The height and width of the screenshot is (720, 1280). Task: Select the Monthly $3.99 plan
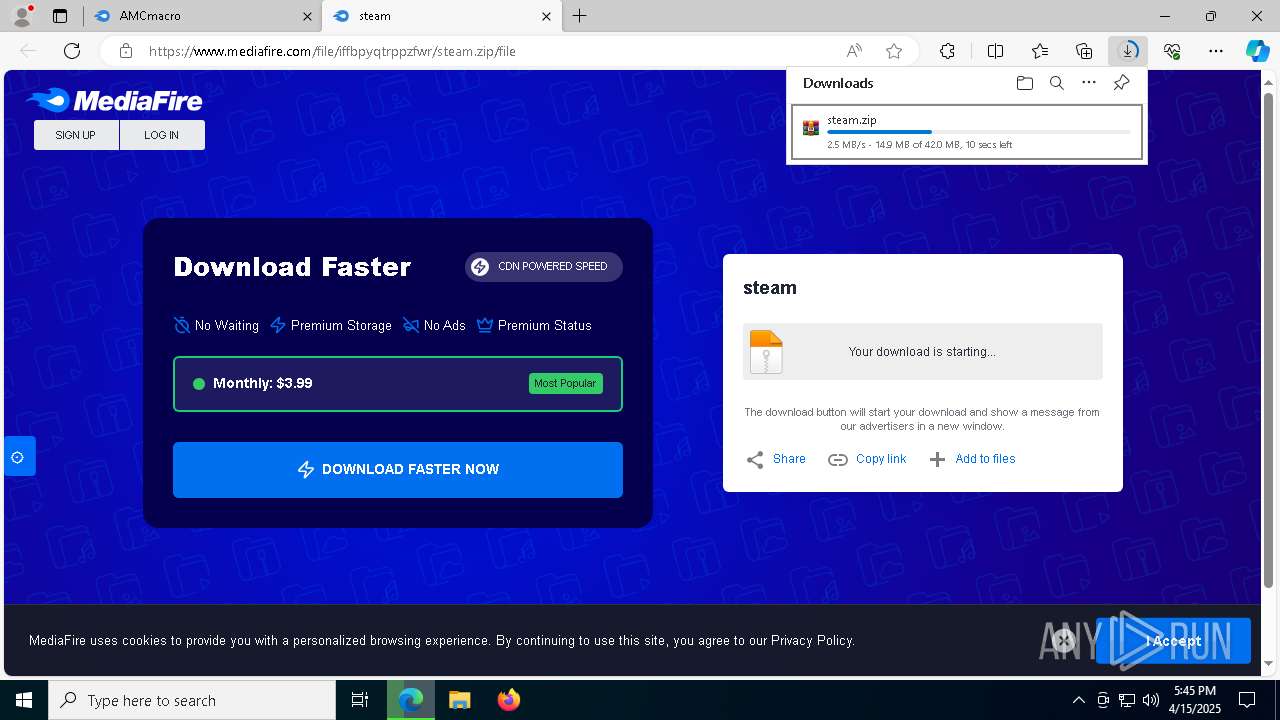[398, 384]
